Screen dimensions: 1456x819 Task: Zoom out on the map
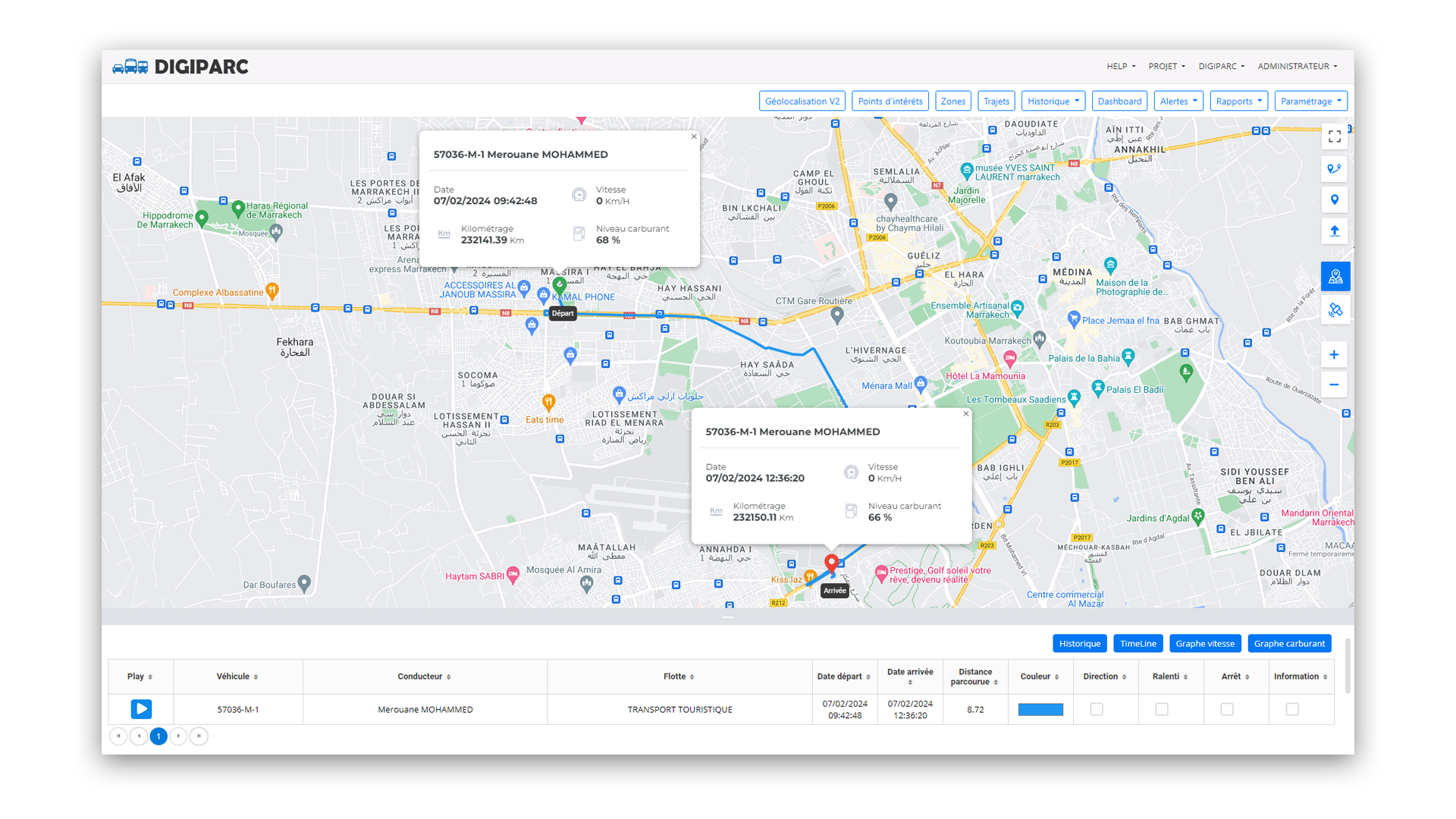click(1334, 384)
